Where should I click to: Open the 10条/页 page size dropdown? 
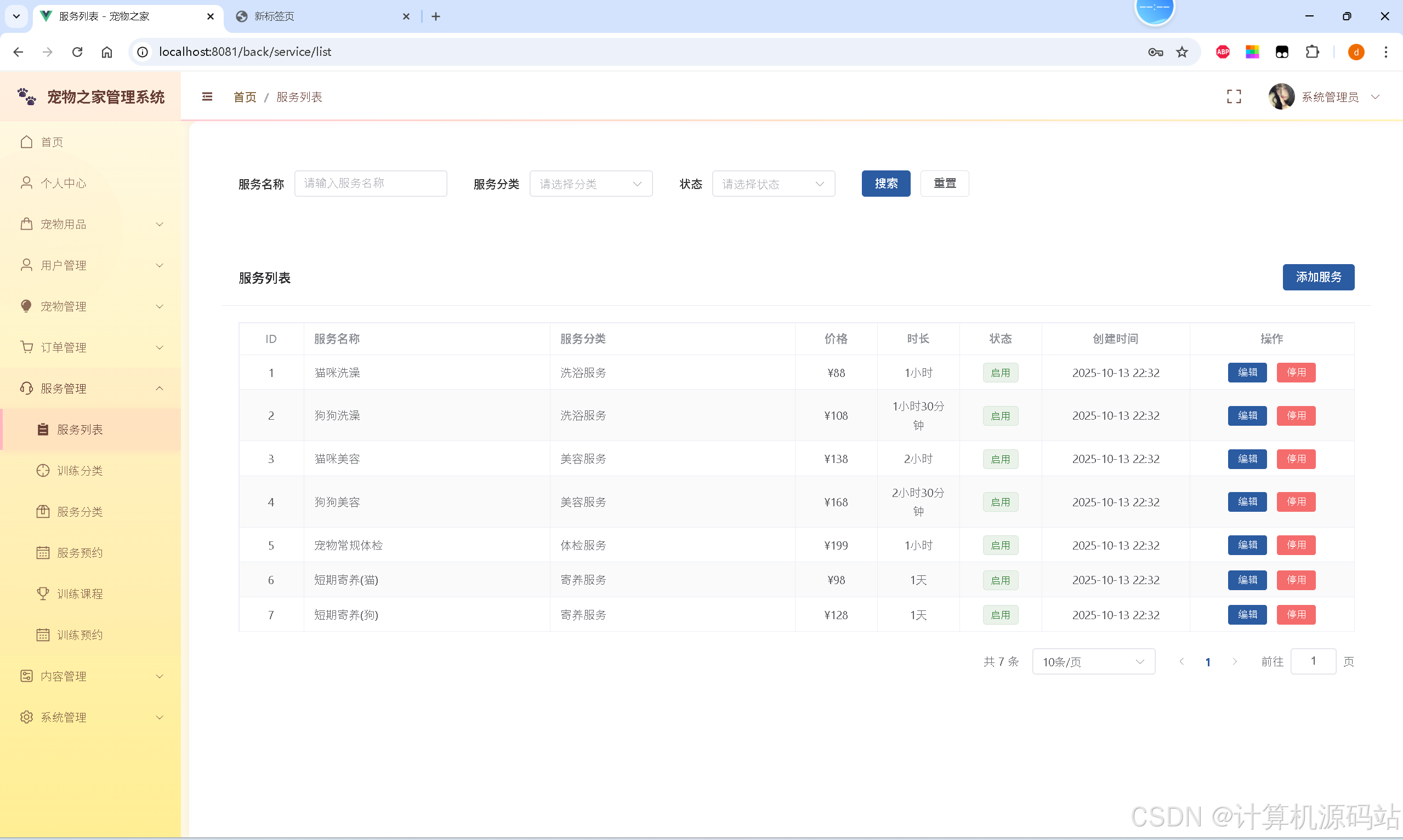pyautogui.click(x=1093, y=661)
